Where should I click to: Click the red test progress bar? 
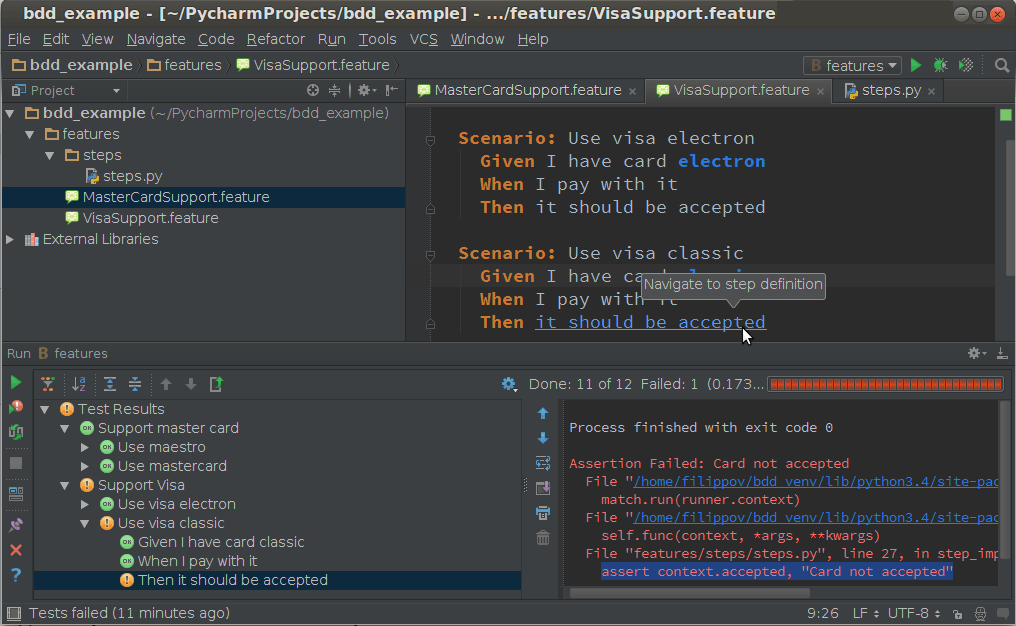tap(885, 384)
